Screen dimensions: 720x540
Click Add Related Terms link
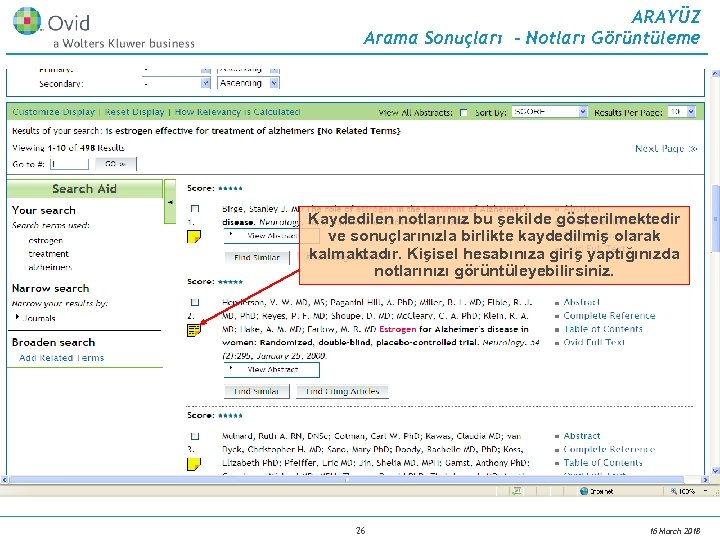[62, 358]
